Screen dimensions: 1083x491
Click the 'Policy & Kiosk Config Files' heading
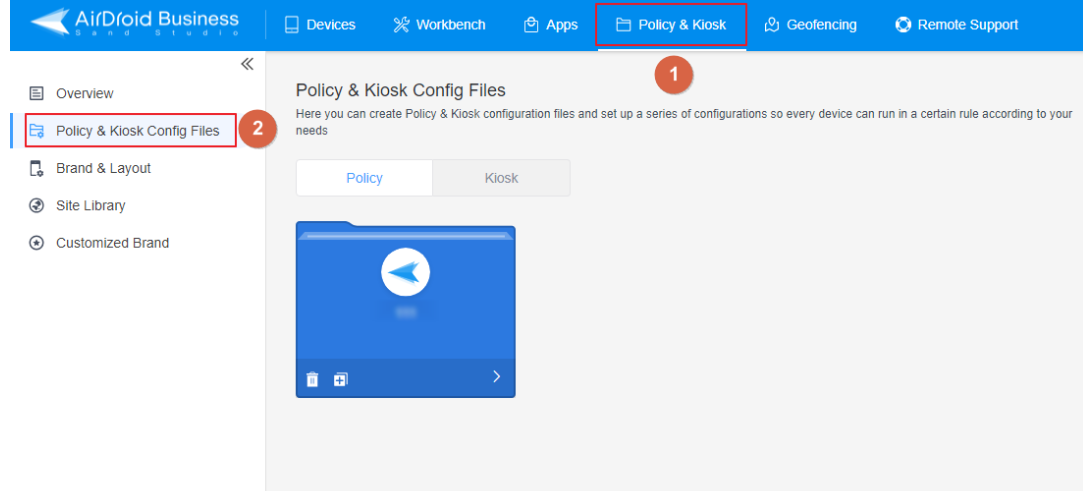[401, 90]
